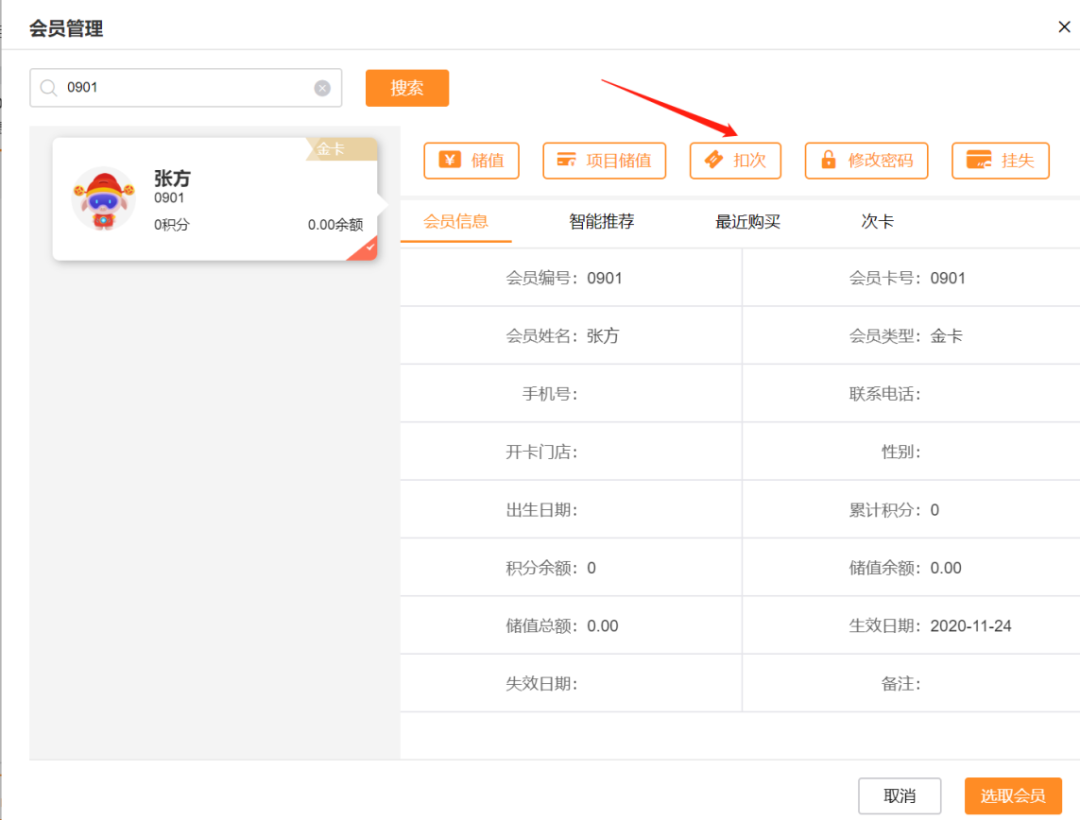Cancel with the 取消 button
Image resolution: width=1080 pixels, height=820 pixels.
(900, 796)
